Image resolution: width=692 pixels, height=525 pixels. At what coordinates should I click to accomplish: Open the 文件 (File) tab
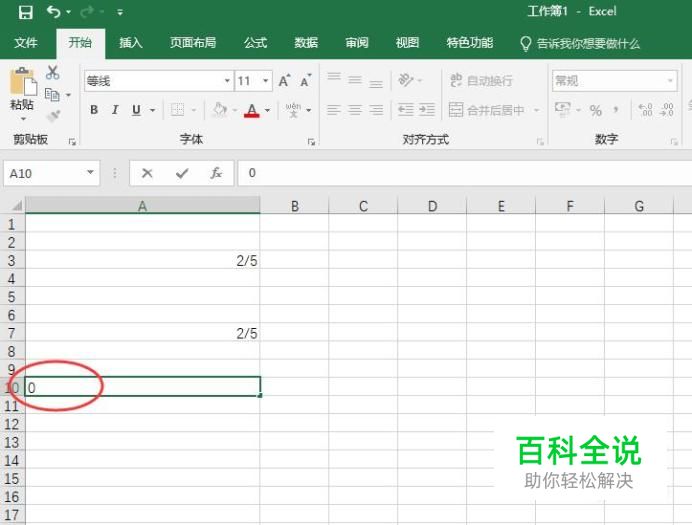tap(26, 43)
